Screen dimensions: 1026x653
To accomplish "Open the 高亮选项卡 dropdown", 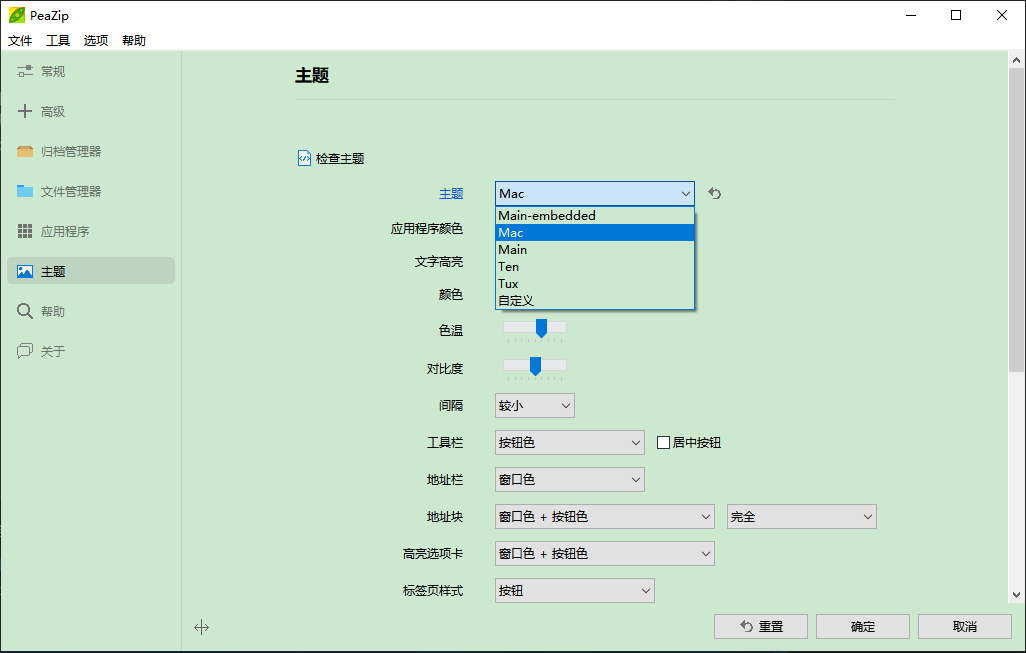I will 605,554.
